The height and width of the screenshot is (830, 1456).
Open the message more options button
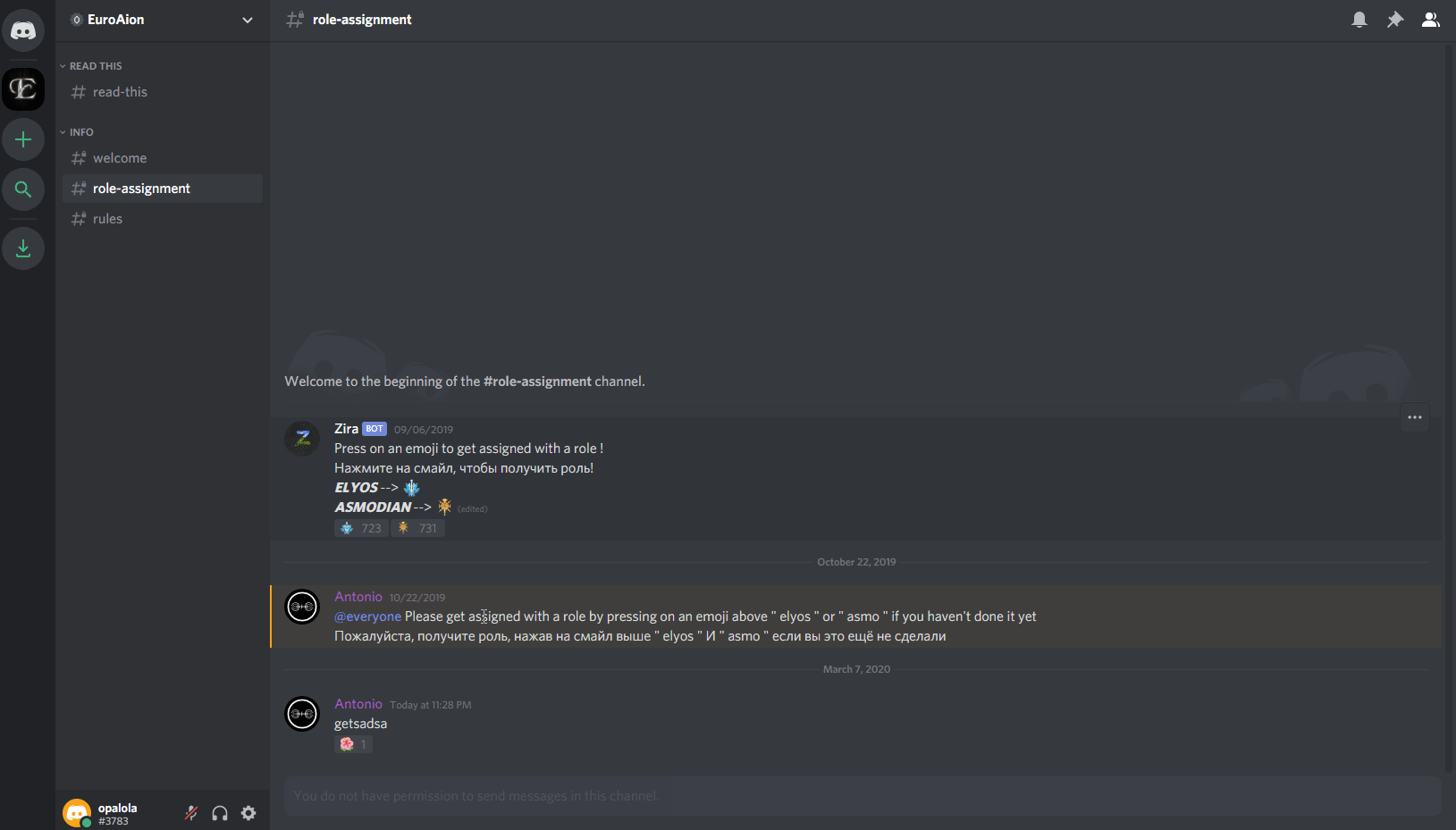tap(1414, 417)
